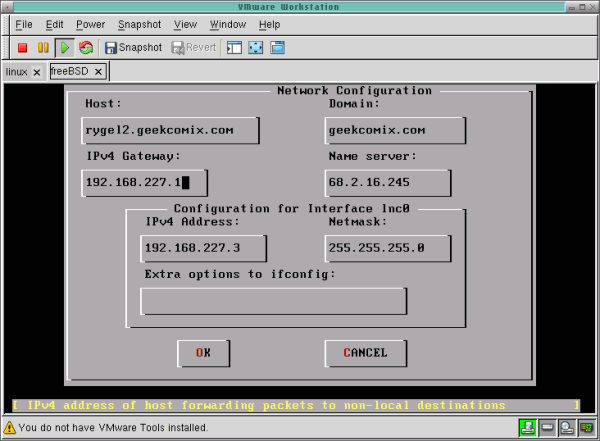Click the VMware Tools not installed message
Image resolution: width=600 pixels, height=441 pixels.
(113, 427)
